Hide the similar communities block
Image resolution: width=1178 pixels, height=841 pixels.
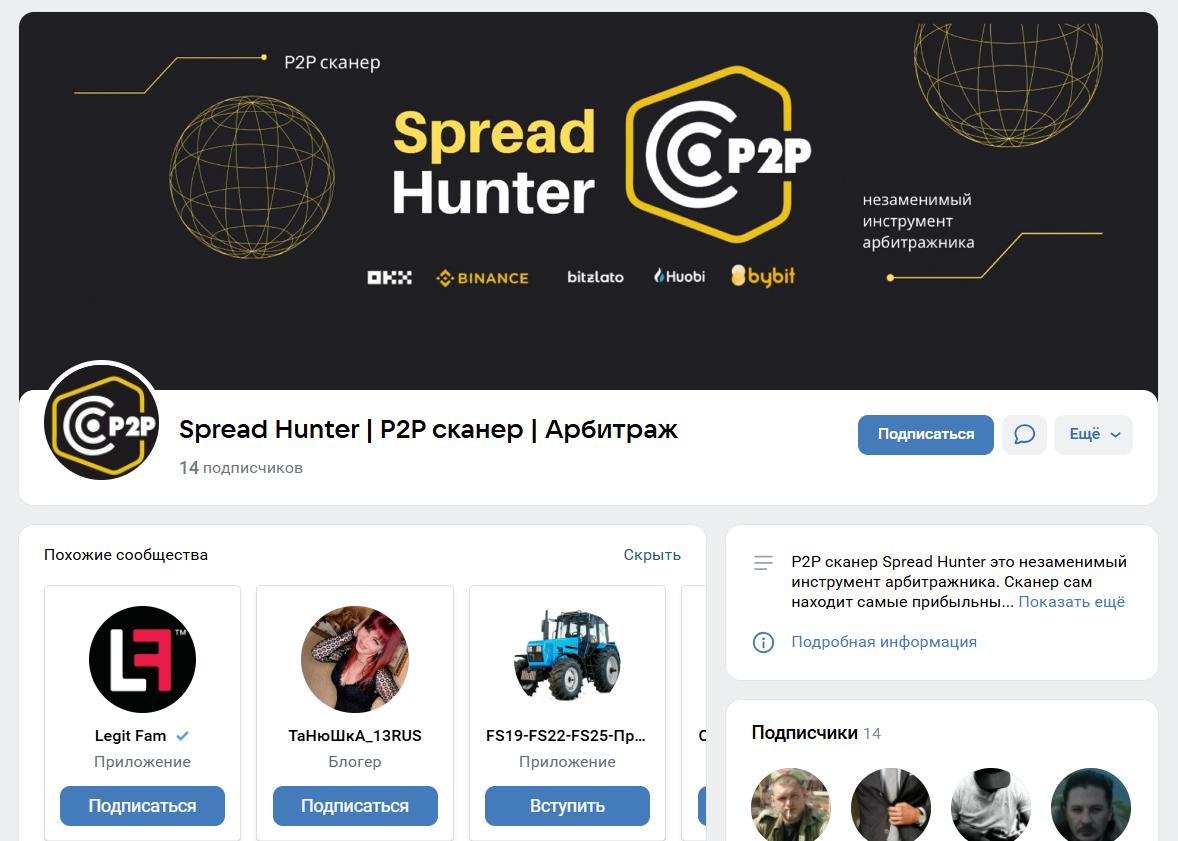[651, 555]
